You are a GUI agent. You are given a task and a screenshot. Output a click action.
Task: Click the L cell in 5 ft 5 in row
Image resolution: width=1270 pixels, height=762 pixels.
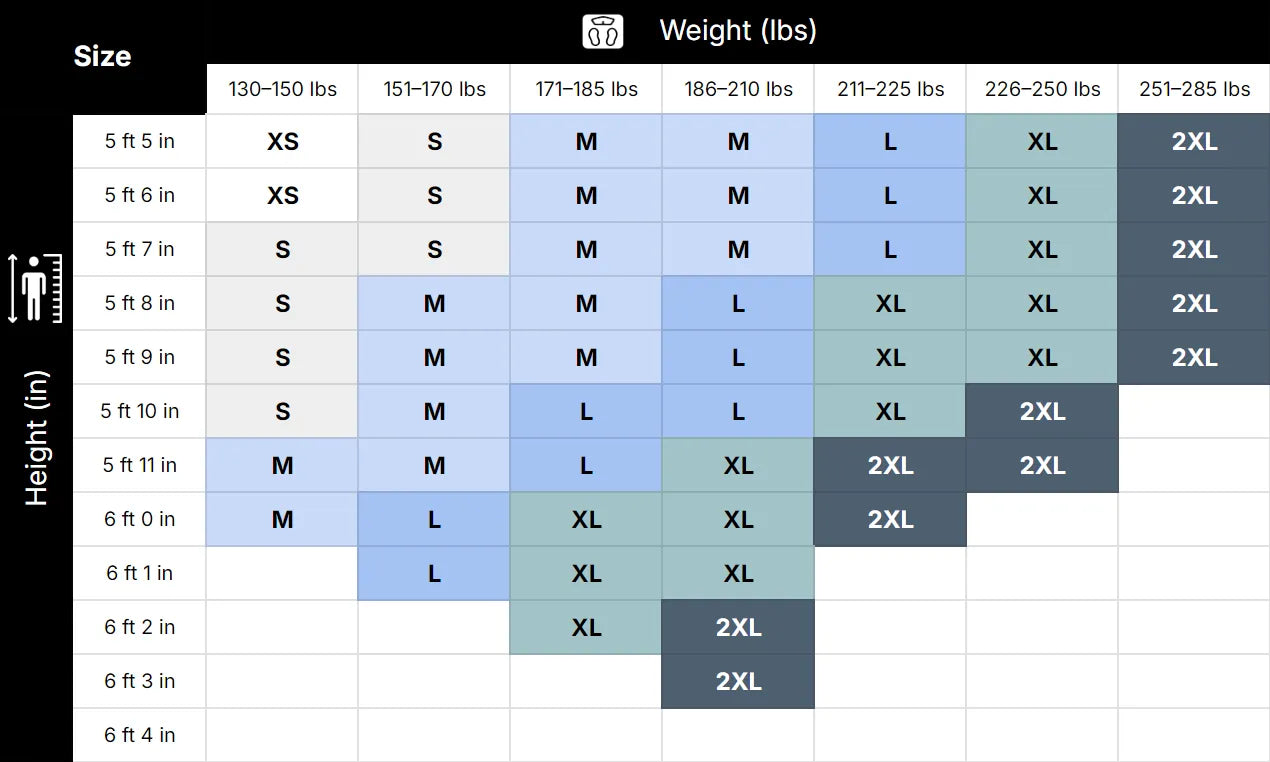click(890, 141)
